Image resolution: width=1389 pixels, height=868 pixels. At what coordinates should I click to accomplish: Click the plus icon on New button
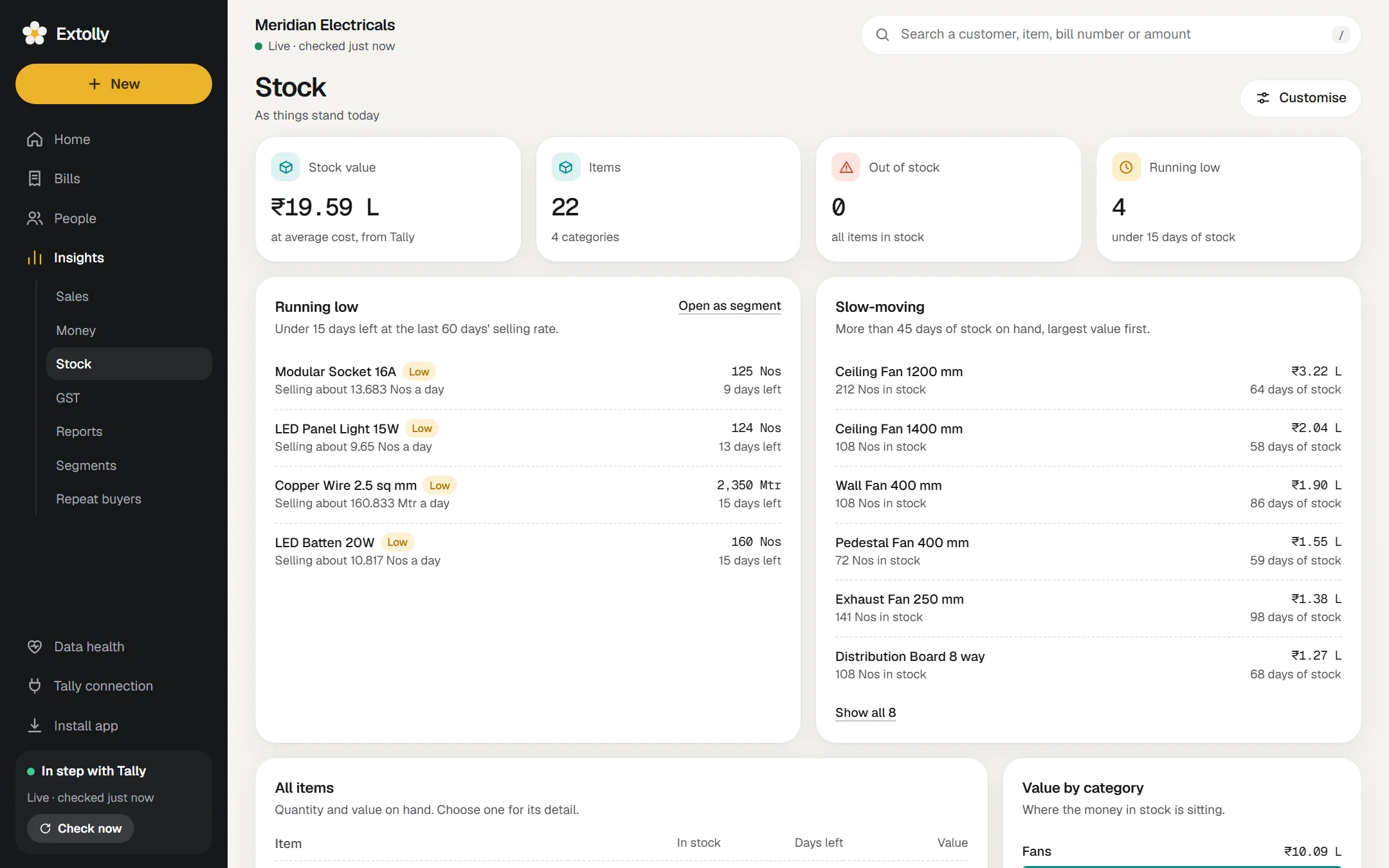(x=95, y=84)
